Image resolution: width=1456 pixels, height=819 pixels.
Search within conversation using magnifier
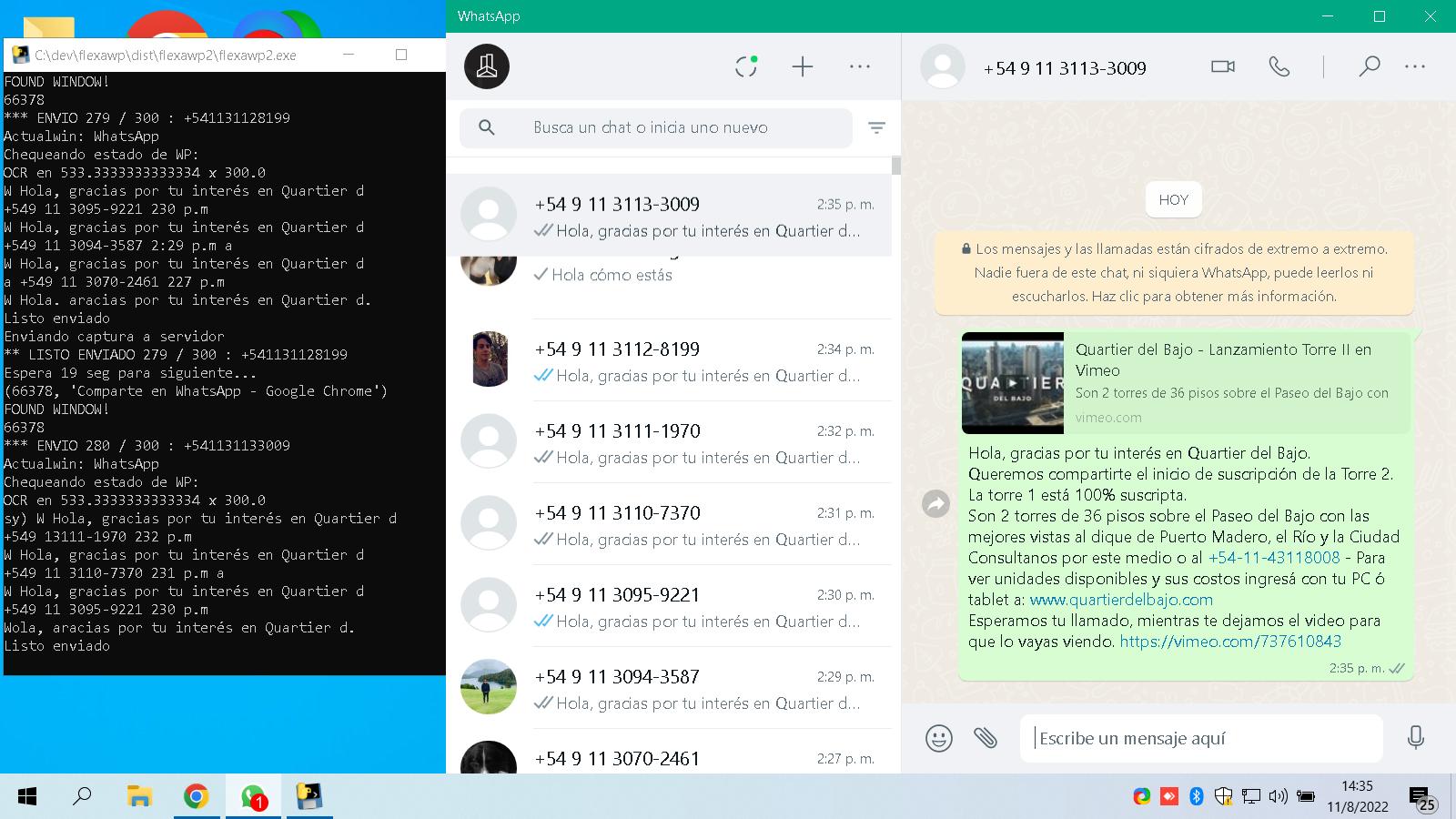(1370, 66)
